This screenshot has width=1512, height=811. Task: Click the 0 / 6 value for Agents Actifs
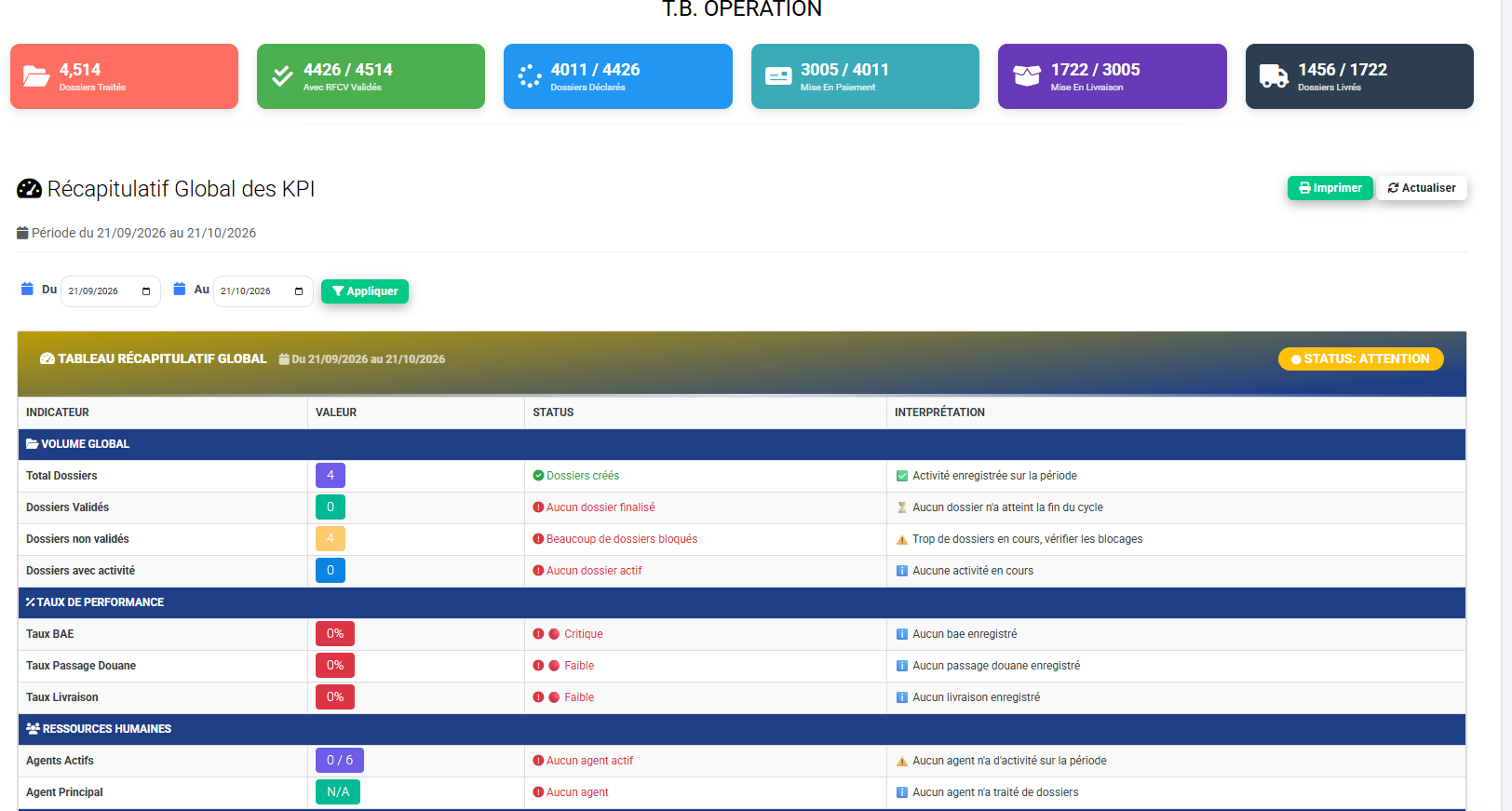click(x=340, y=761)
